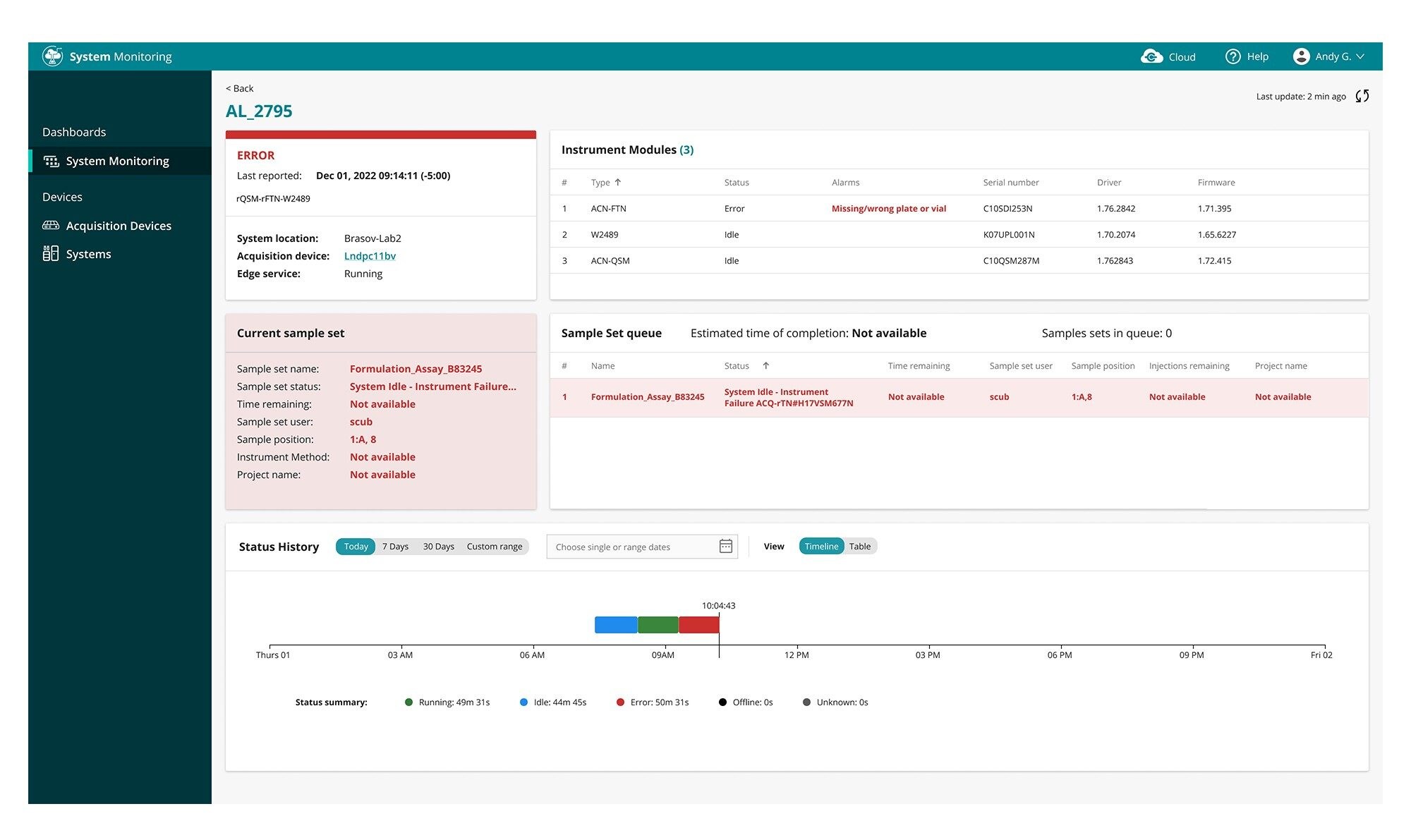
Task: Switch Status History view to Table
Action: pyautogui.click(x=860, y=546)
